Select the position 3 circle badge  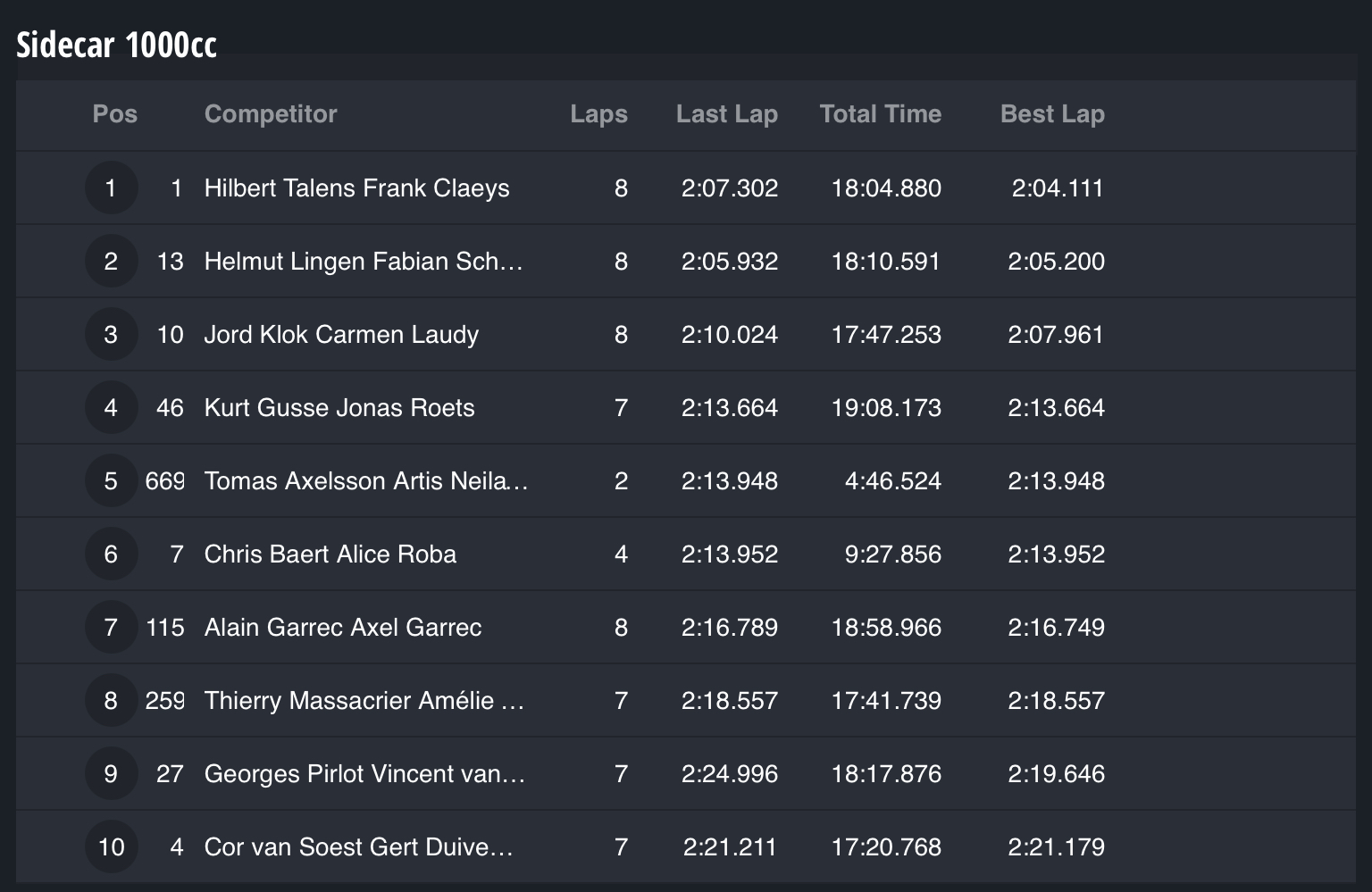pyautogui.click(x=111, y=334)
